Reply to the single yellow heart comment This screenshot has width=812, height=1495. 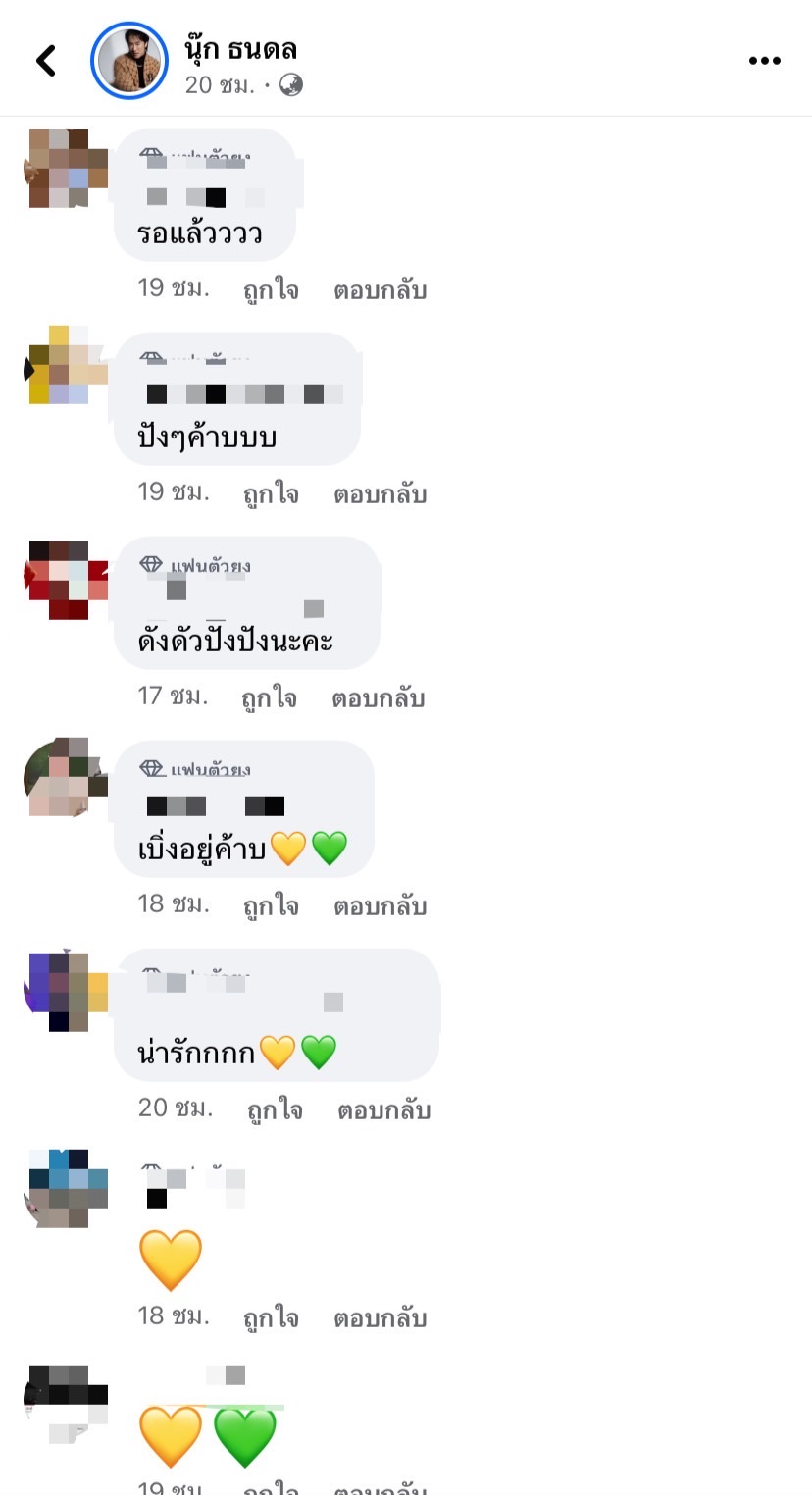coord(380,1317)
